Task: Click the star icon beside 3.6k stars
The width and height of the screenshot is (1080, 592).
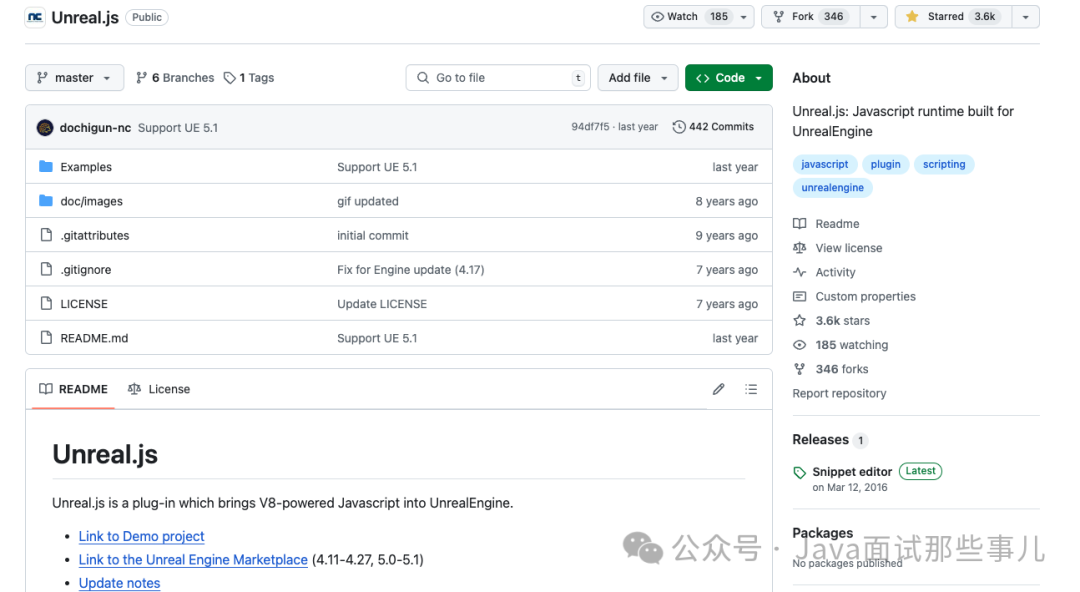Action: coord(800,320)
